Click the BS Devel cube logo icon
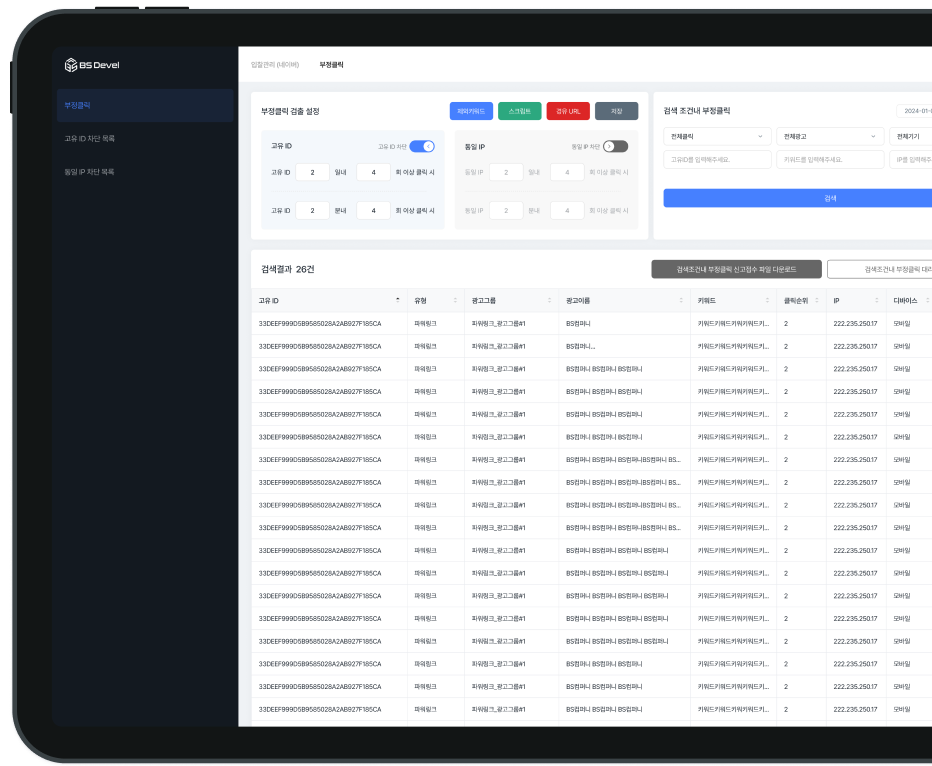 tap(71, 65)
